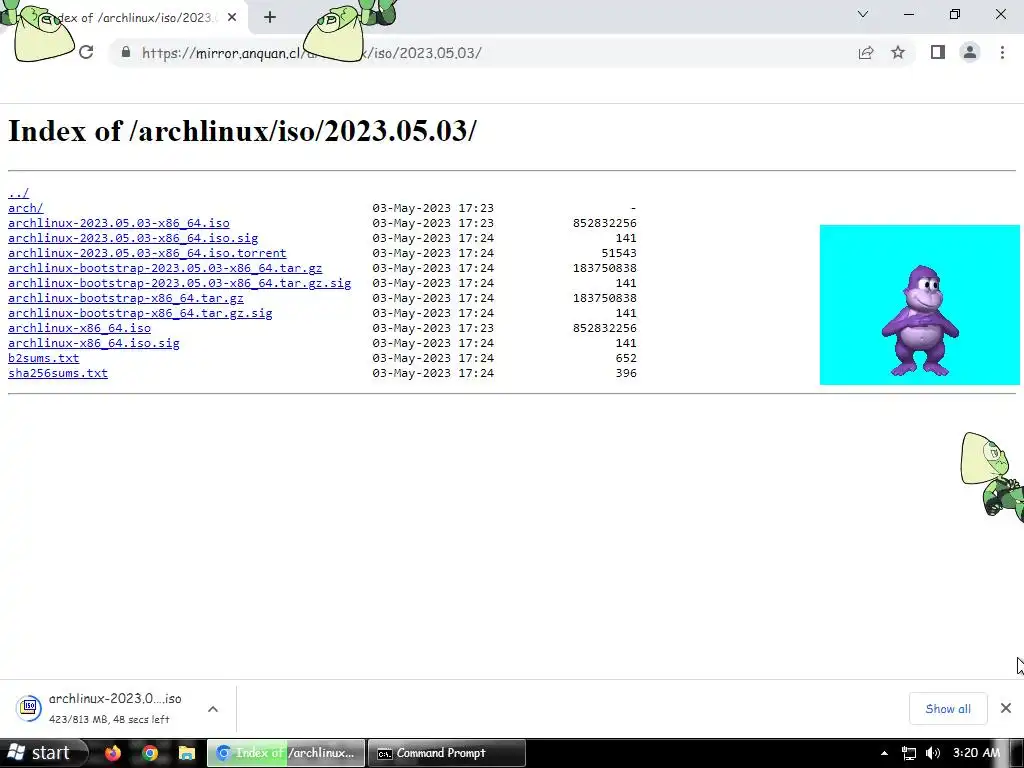Close the Index of /archlinux tab

(x=232, y=17)
